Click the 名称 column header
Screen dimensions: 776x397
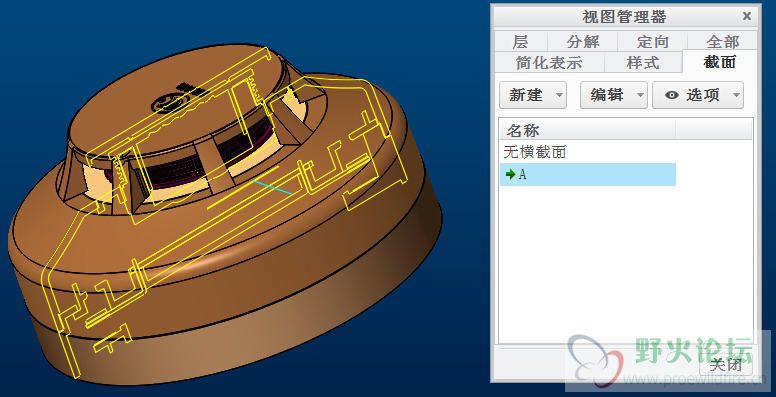tap(587, 131)
